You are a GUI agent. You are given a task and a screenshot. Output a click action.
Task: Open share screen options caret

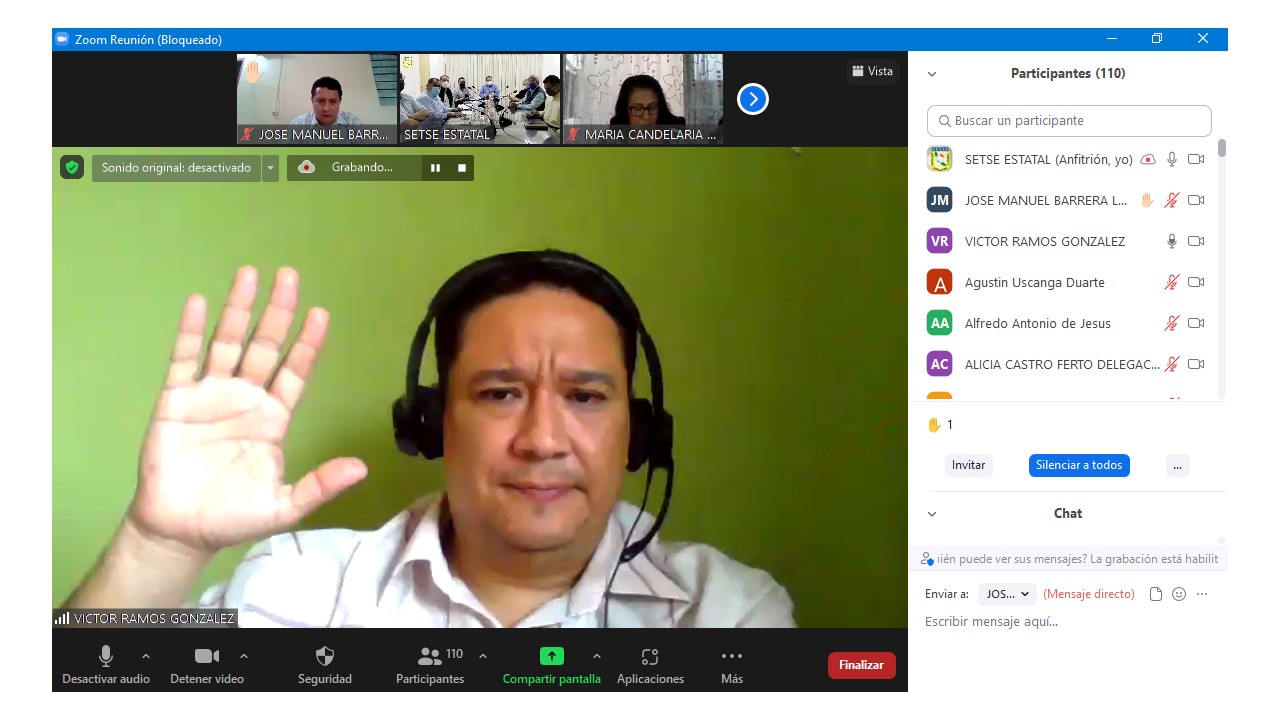[x=597, y=656]
